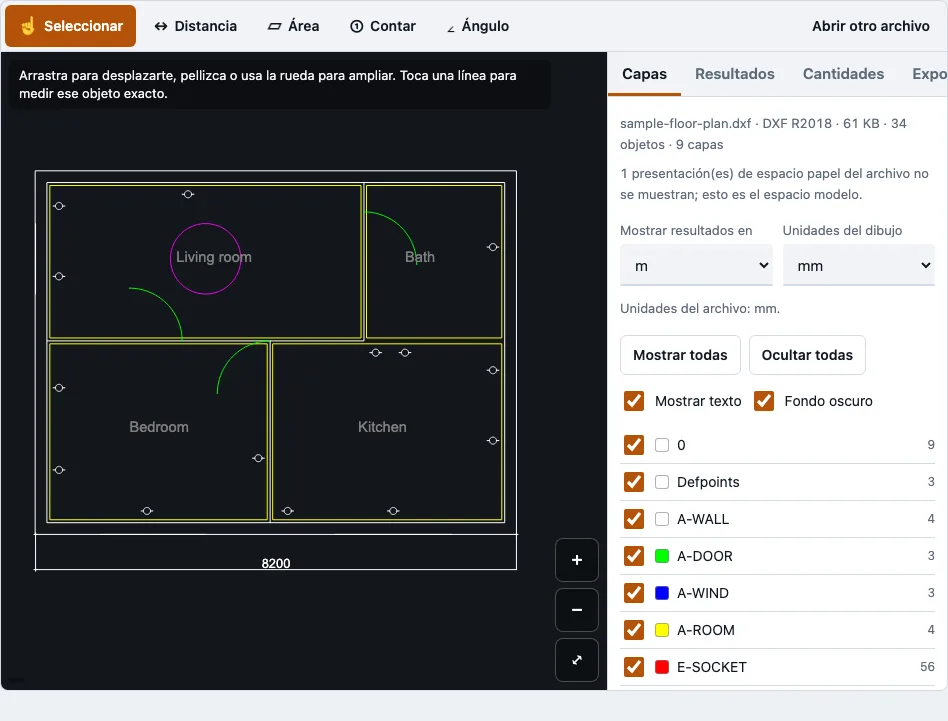Screen dimensions: 948x721
Task: Click the Ocultar todas button
Action: [x=807, y=355]
